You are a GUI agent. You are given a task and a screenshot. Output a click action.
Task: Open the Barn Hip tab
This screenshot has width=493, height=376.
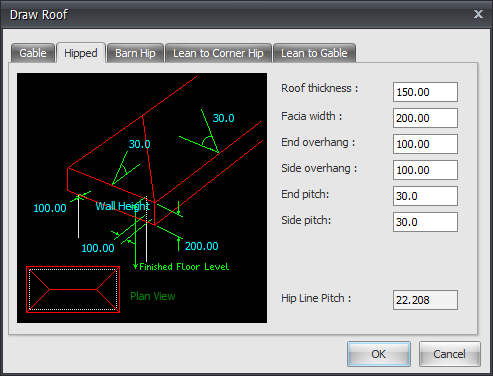click(x=135, y=53)
